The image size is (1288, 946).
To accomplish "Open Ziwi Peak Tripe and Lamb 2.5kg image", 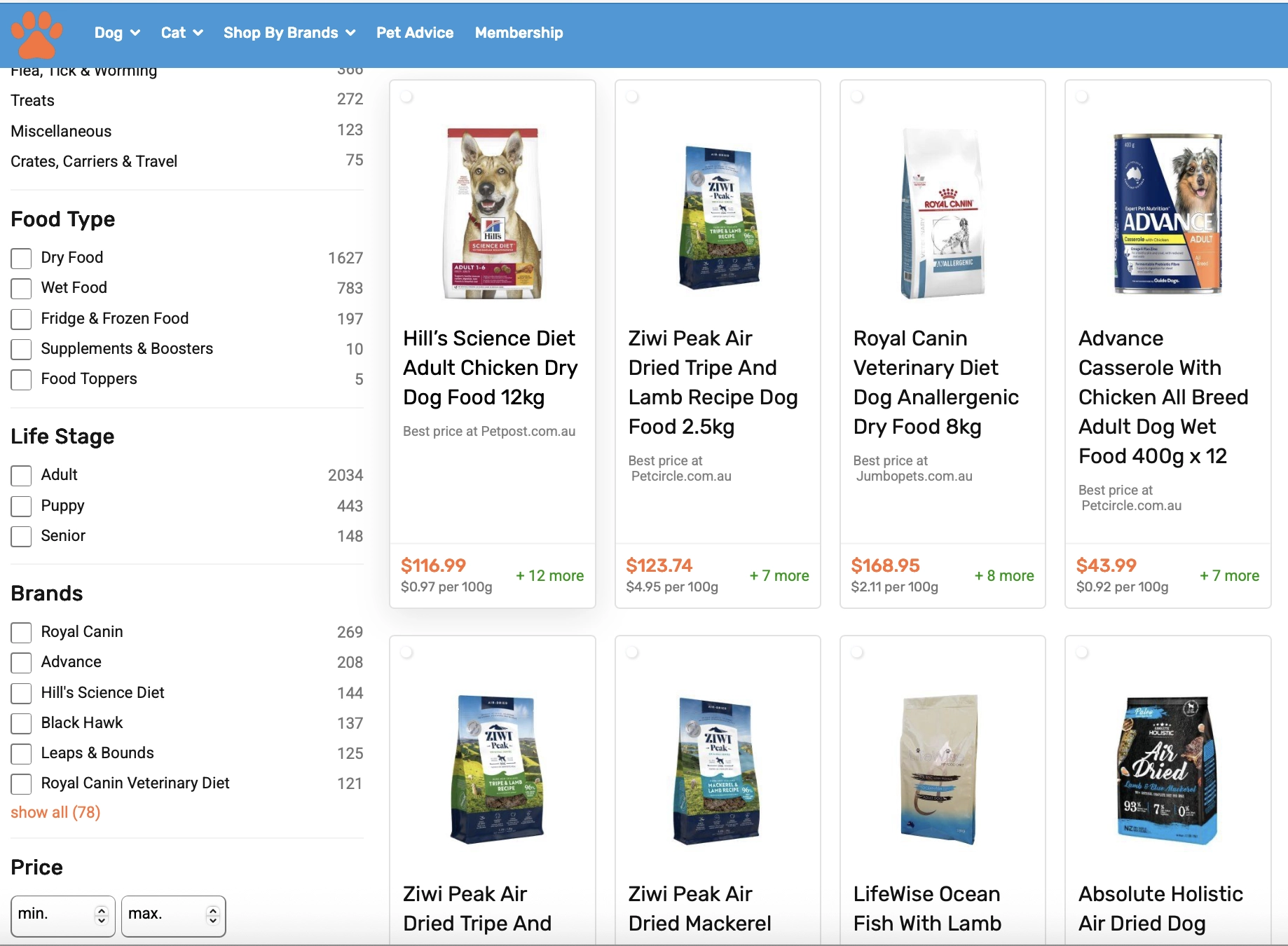I will point(718,217).
